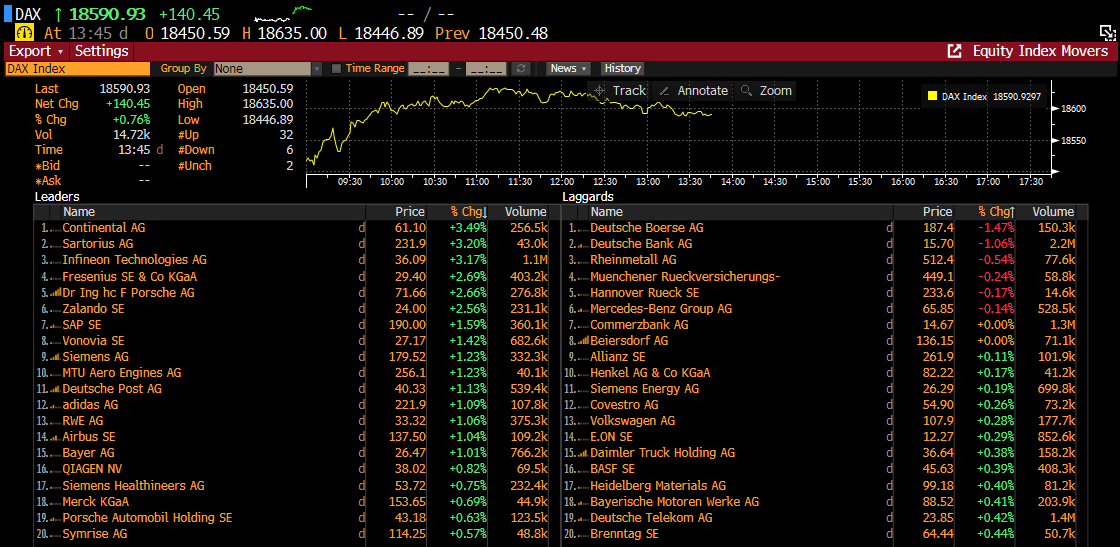Open the Settings menu
Image resolution: width=1120 pixels, height=547 pixels.
(x=102, y=51)
